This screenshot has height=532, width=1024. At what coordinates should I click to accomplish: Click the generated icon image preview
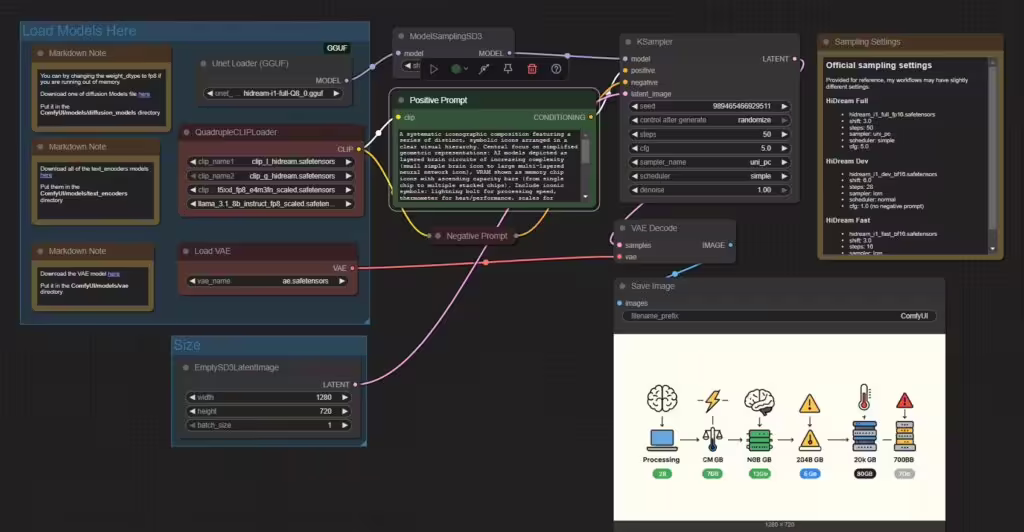click(779, 427)
